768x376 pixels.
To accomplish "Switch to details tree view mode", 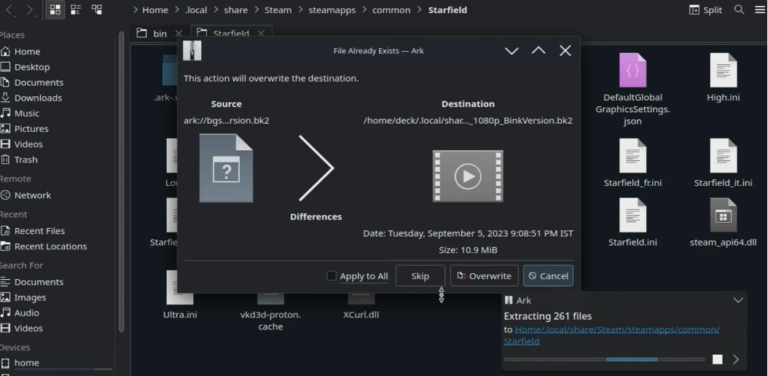I will 97,10.
